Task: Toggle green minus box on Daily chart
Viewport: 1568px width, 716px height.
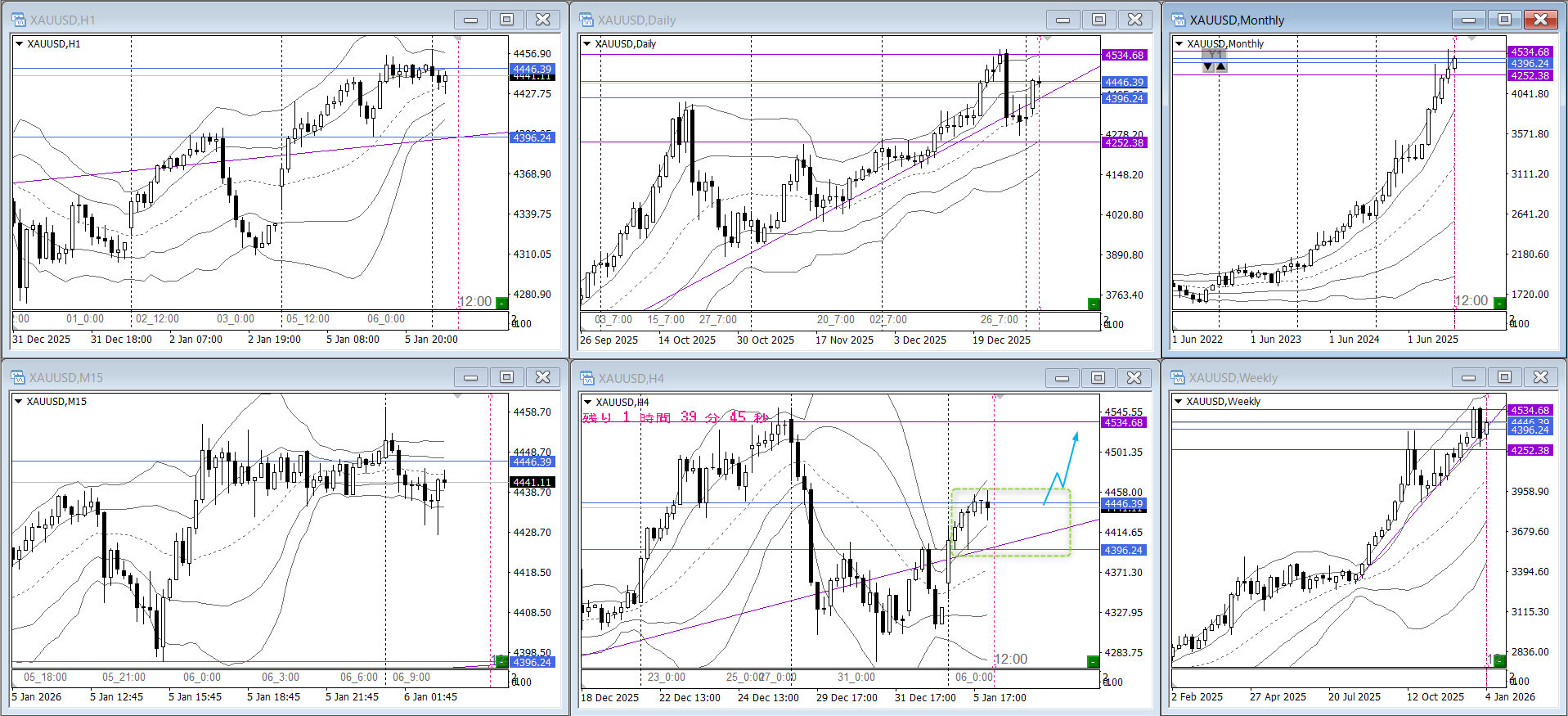Action: coord(1094,304)
